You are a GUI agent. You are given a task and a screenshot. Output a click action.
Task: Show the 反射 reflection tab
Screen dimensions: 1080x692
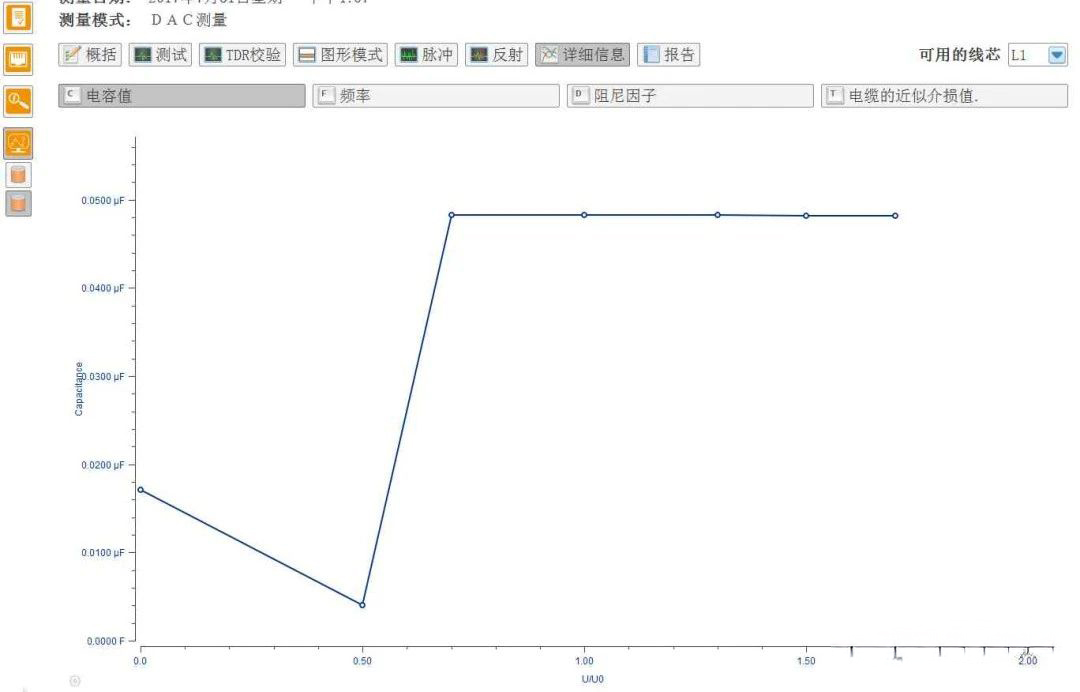[496, 55]
